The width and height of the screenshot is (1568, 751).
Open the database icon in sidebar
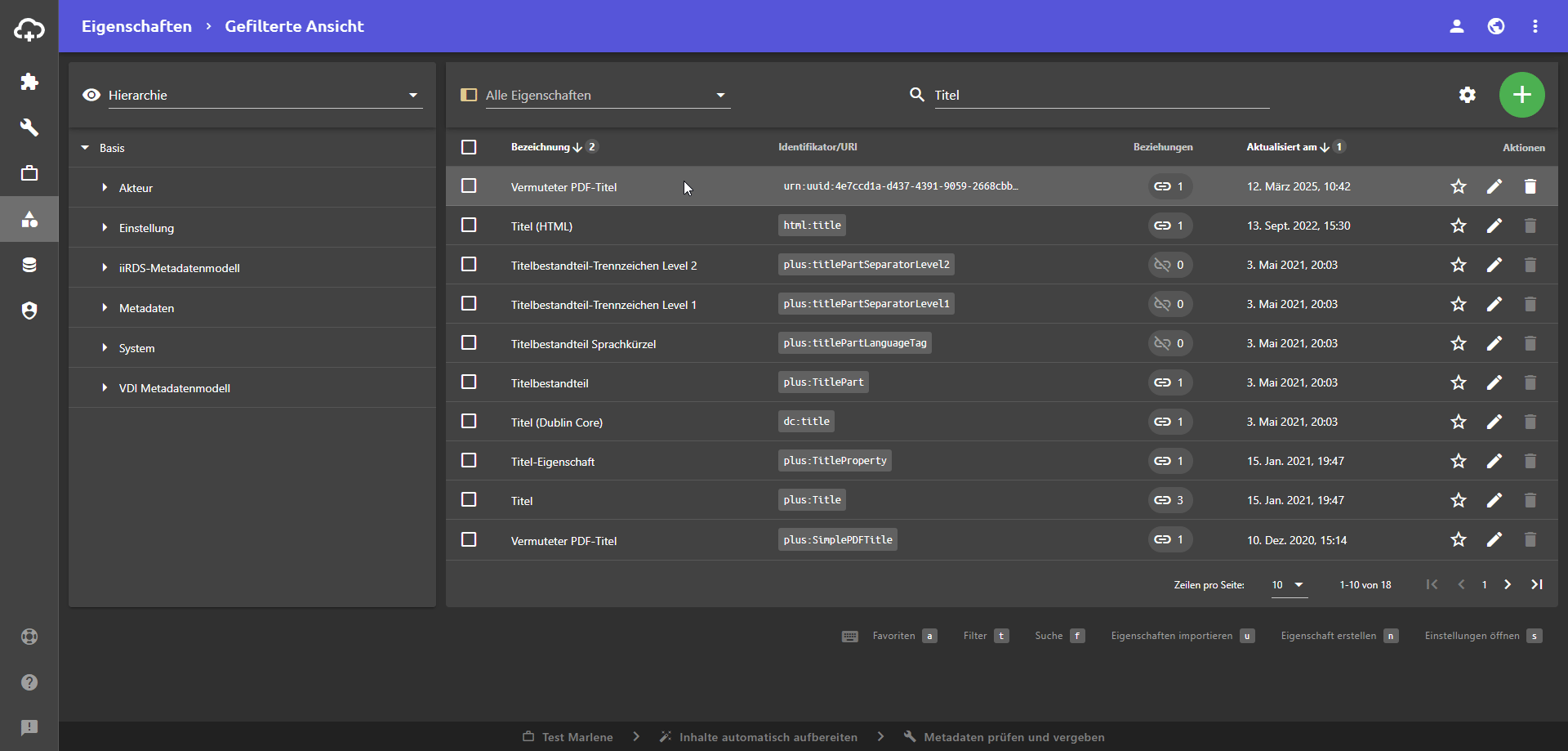tap(29, 265)
